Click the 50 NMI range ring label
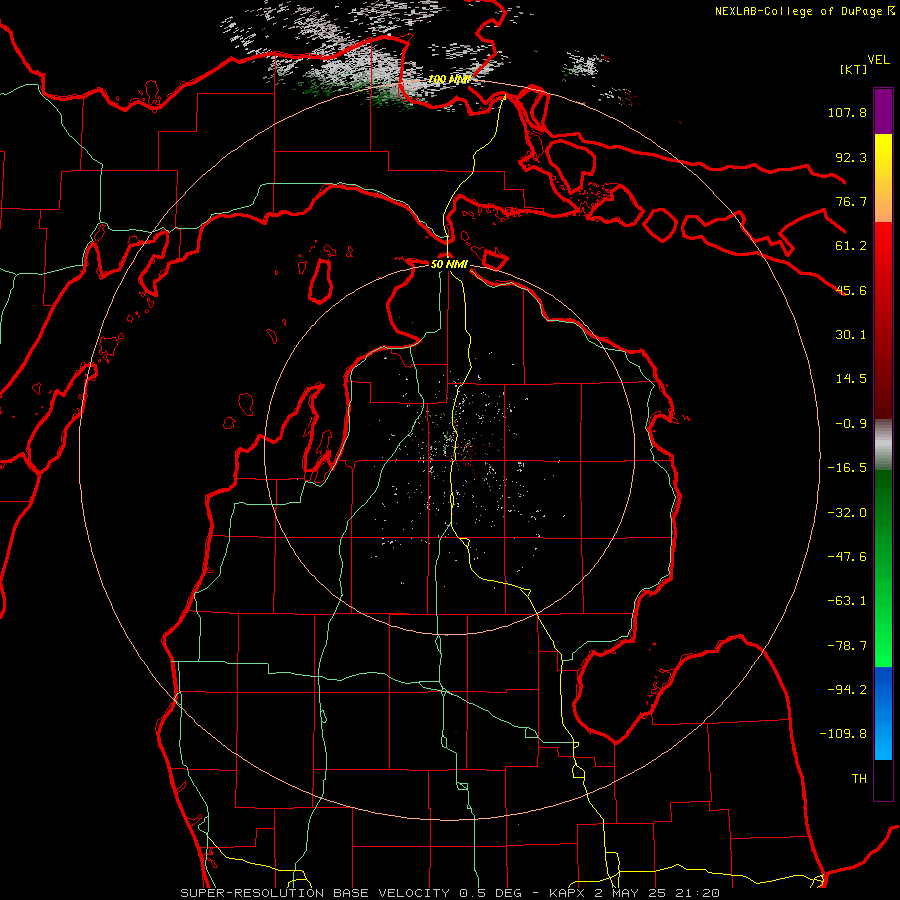Image resolution: width=900 pixels, height=900 pixels. [449, 264]
